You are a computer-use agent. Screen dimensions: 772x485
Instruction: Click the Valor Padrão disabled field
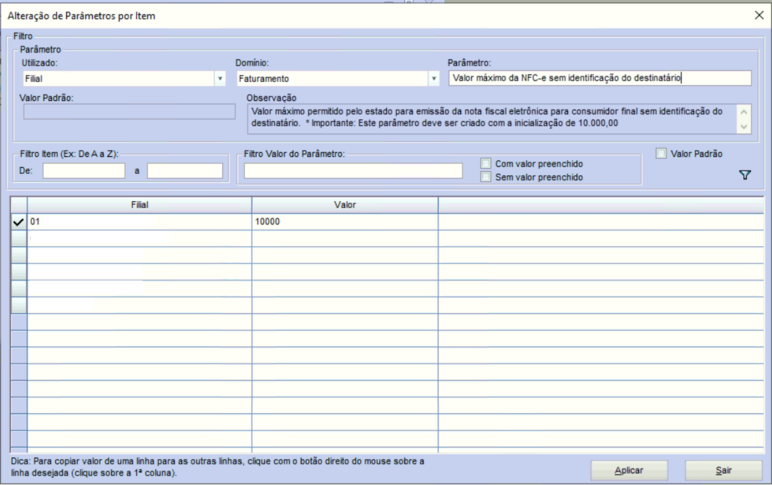pyautogui.click(x=129, y=112)
